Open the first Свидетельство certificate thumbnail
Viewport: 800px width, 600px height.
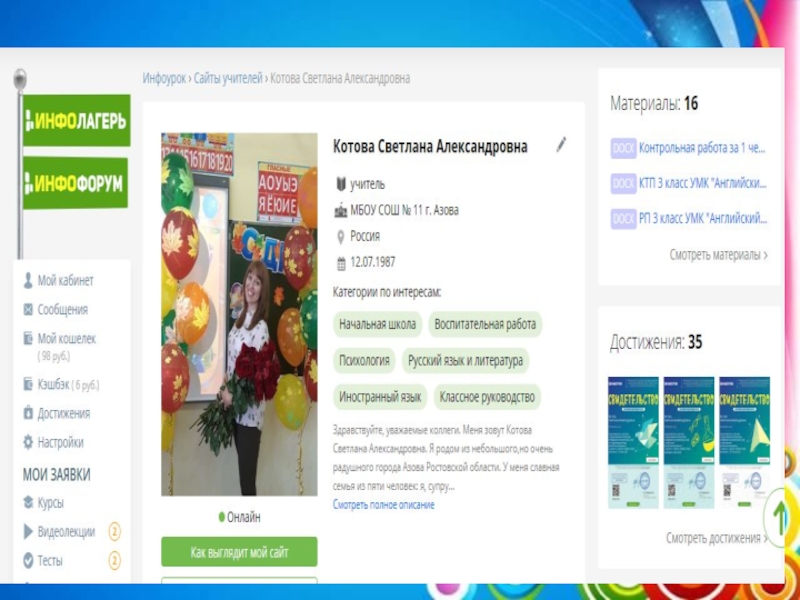(633, 442)
